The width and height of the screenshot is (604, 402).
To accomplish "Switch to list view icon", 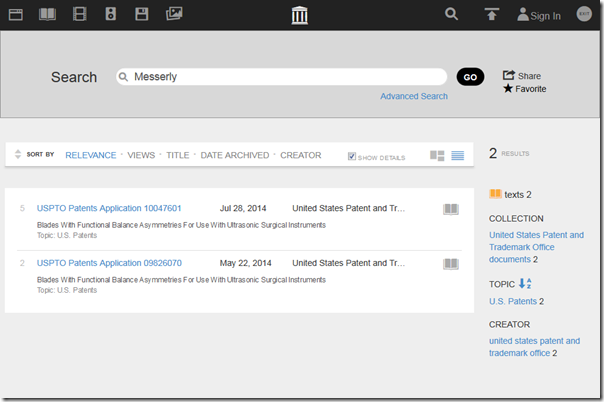I will tap(458, 156).
